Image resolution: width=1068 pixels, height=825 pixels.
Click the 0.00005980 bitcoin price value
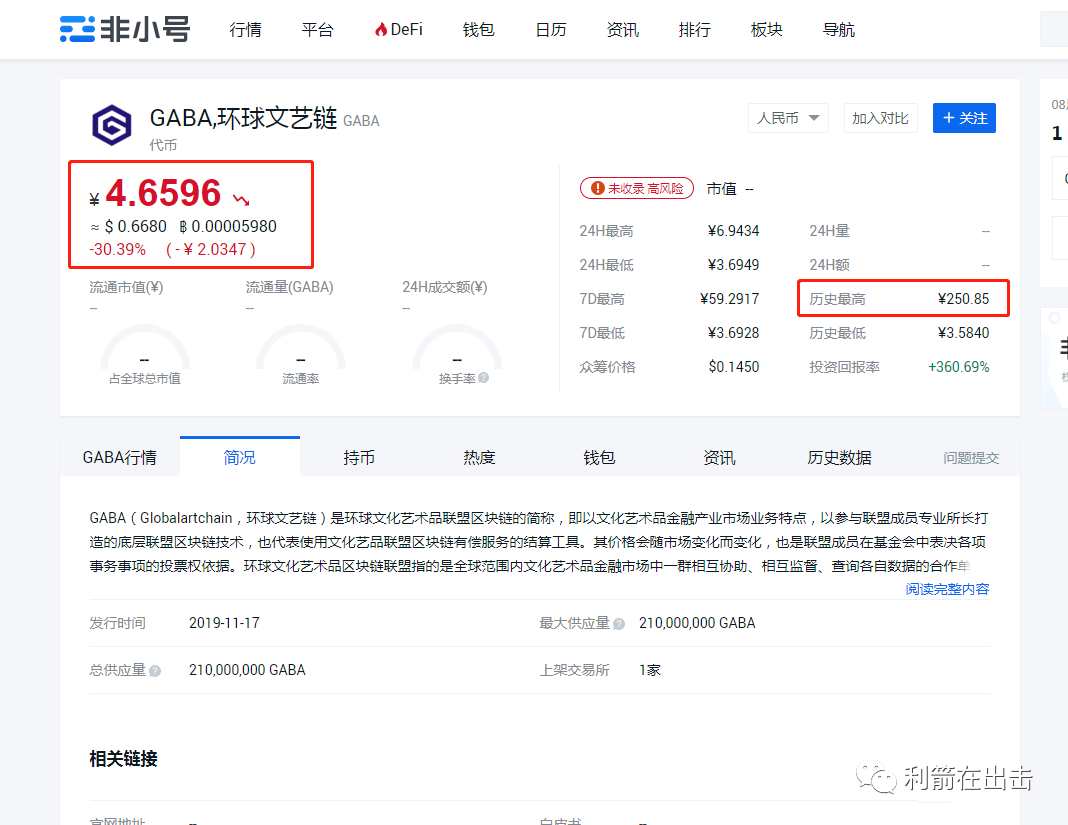234,226
